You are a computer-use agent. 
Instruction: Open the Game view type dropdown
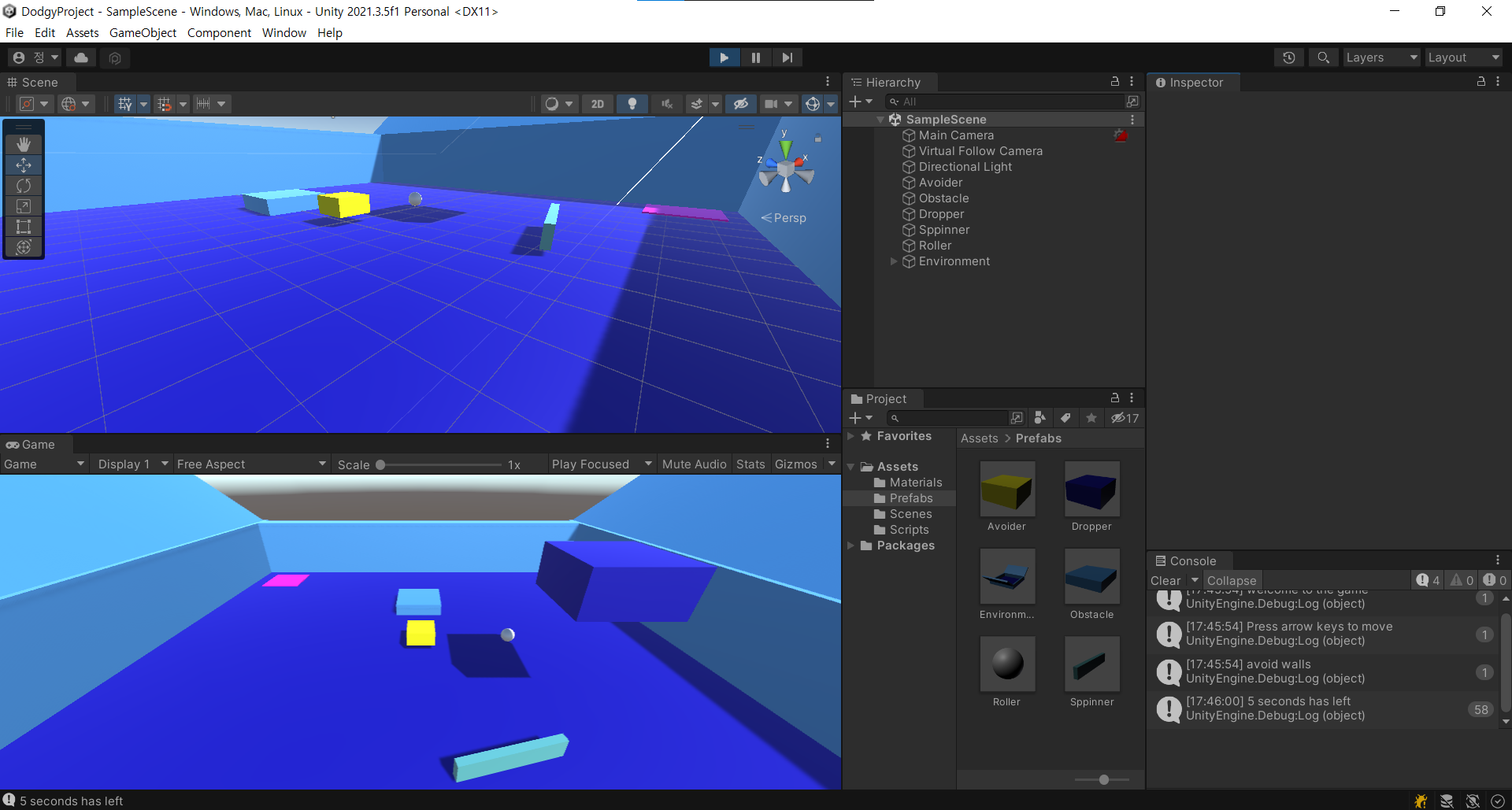point(44,464)
